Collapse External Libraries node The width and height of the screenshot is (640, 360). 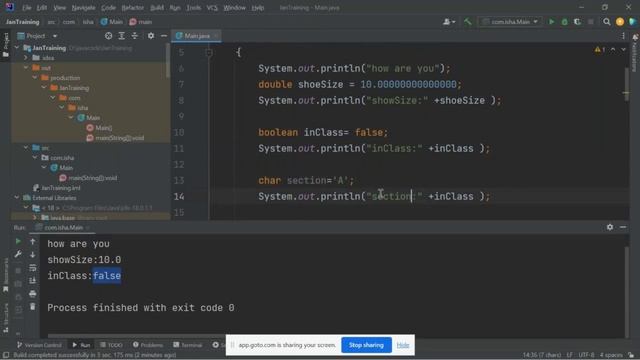[17, 198]
